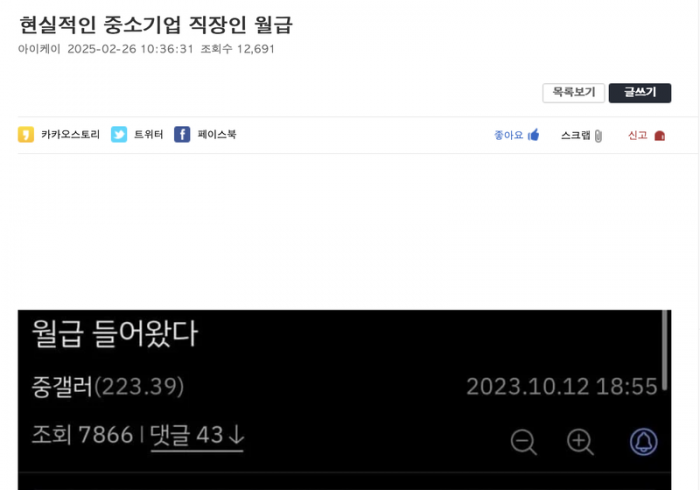Click the zoom out magnifier icon

pyautogui.click(x=523, y=442)
